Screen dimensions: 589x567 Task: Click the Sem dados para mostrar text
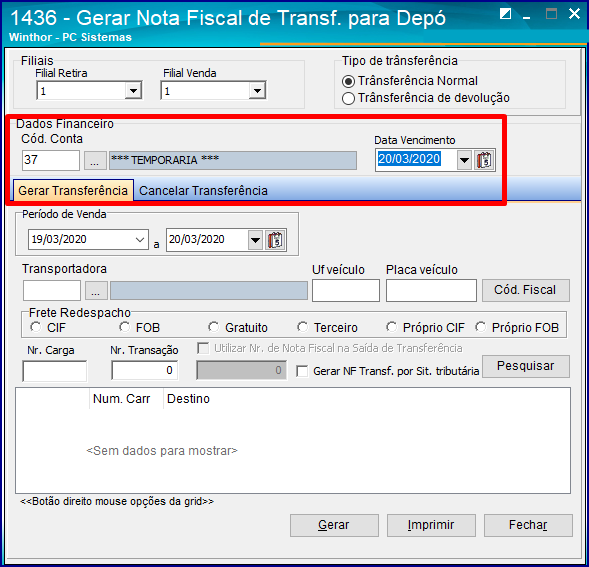(x=162, y=451)
